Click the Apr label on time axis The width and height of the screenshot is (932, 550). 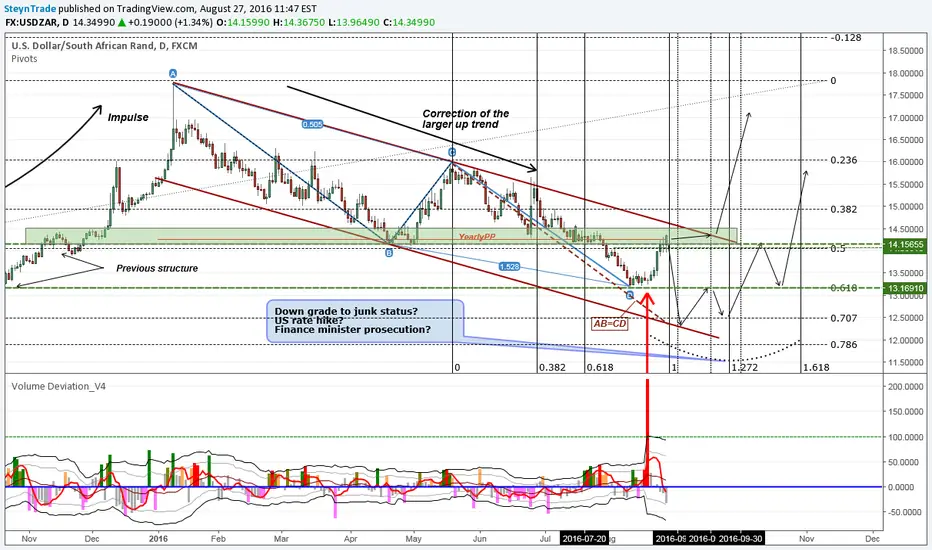(351, 539)
